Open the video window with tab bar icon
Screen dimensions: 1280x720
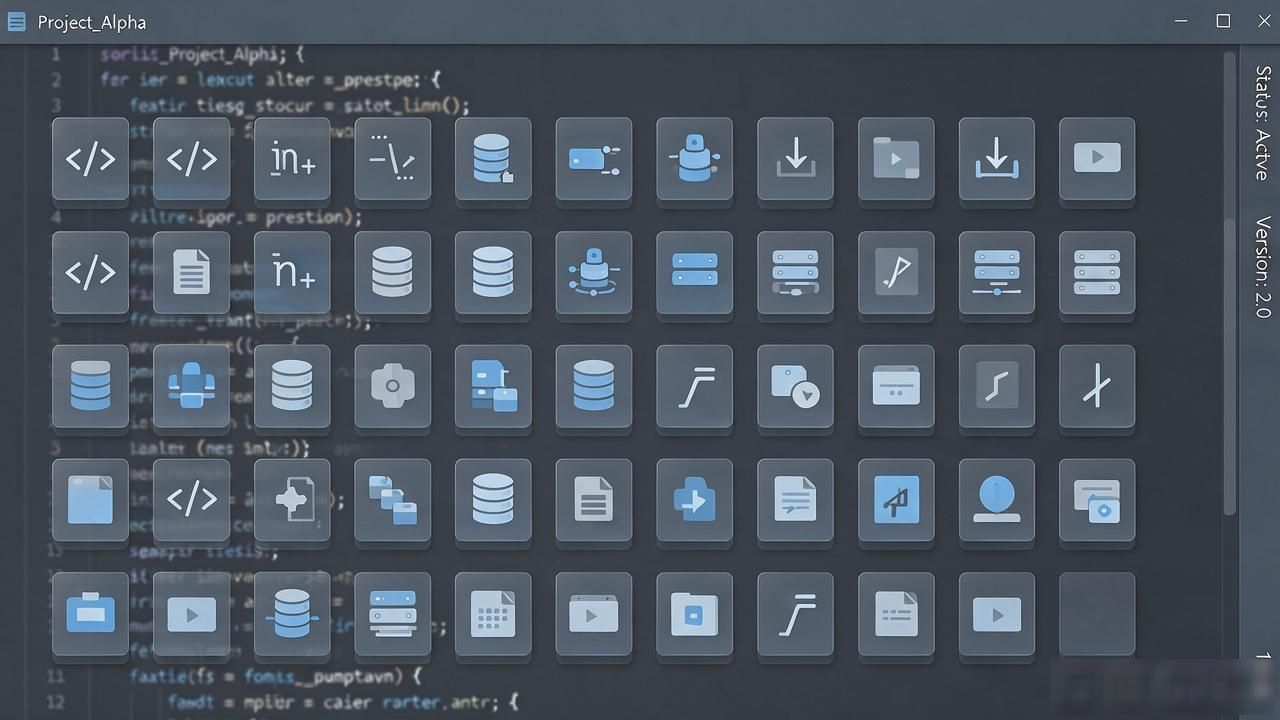[x=594, y=613]
